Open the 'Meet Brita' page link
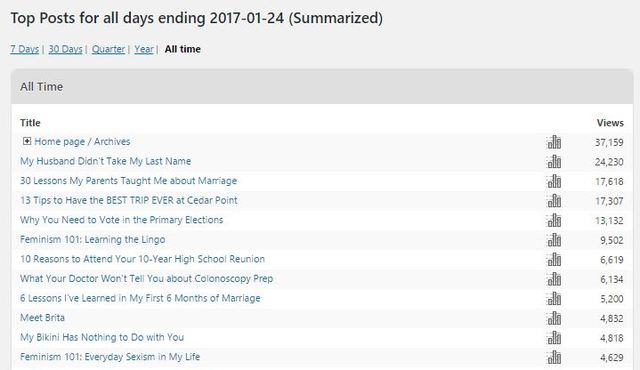Viewport: 640px width, 370px height. pos(42,318)
